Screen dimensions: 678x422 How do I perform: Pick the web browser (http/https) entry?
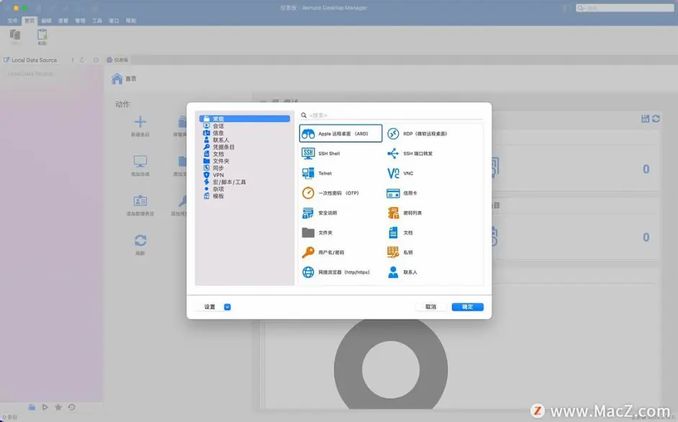336,272
